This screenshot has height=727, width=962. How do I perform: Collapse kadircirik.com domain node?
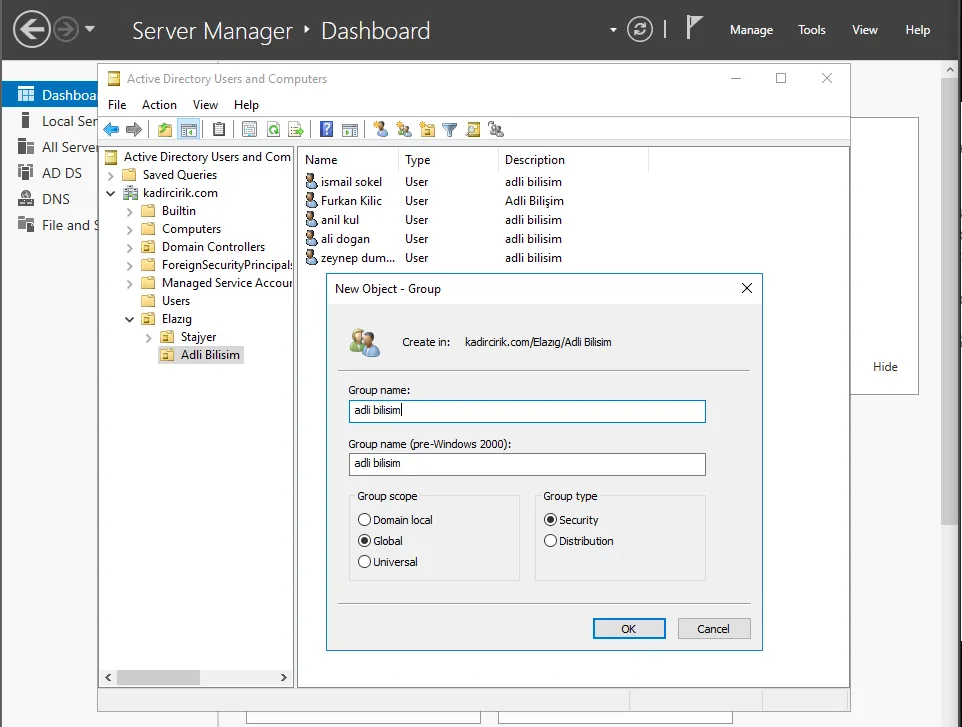point(111,193)
